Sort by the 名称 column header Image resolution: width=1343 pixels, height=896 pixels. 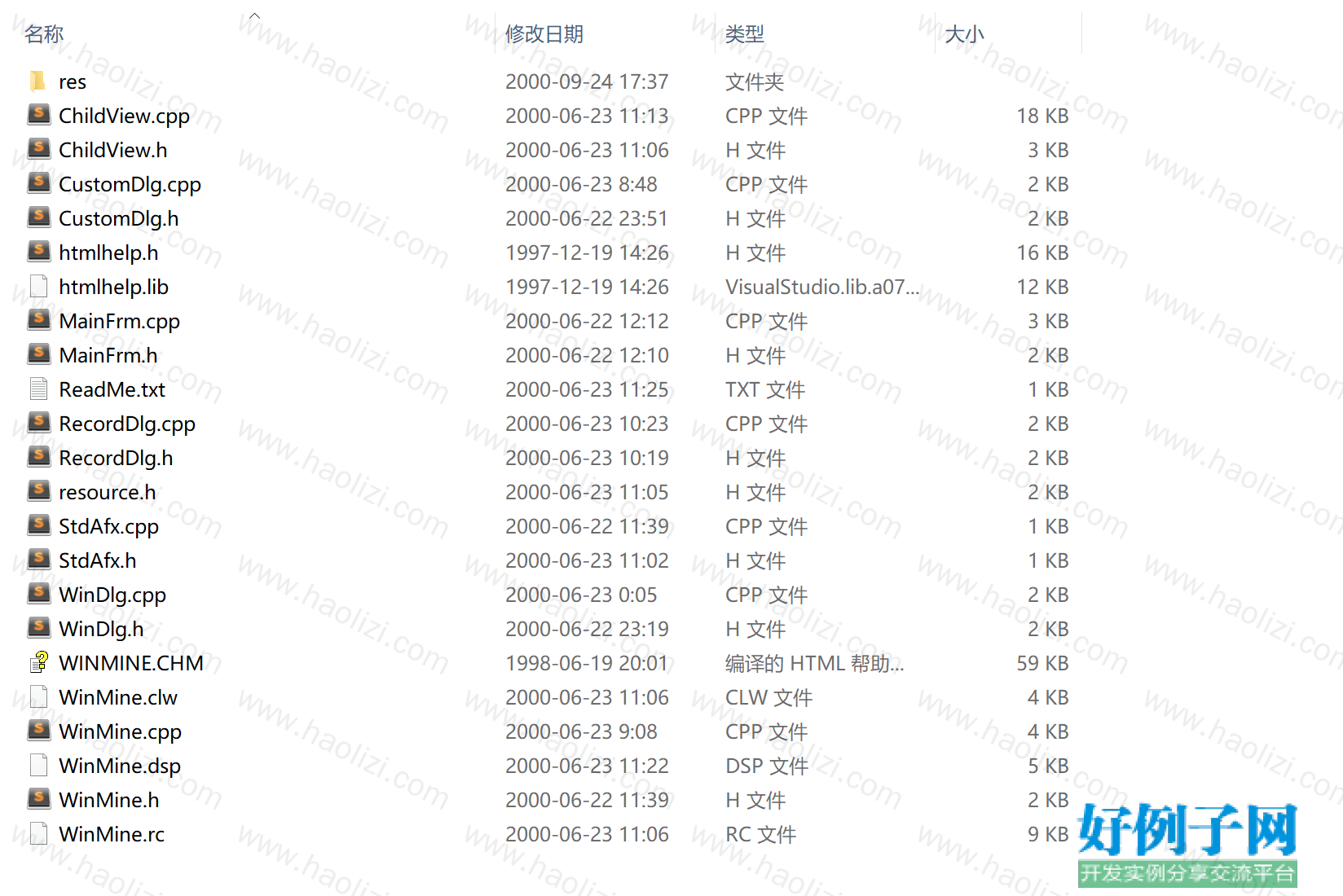pos(44,34)
